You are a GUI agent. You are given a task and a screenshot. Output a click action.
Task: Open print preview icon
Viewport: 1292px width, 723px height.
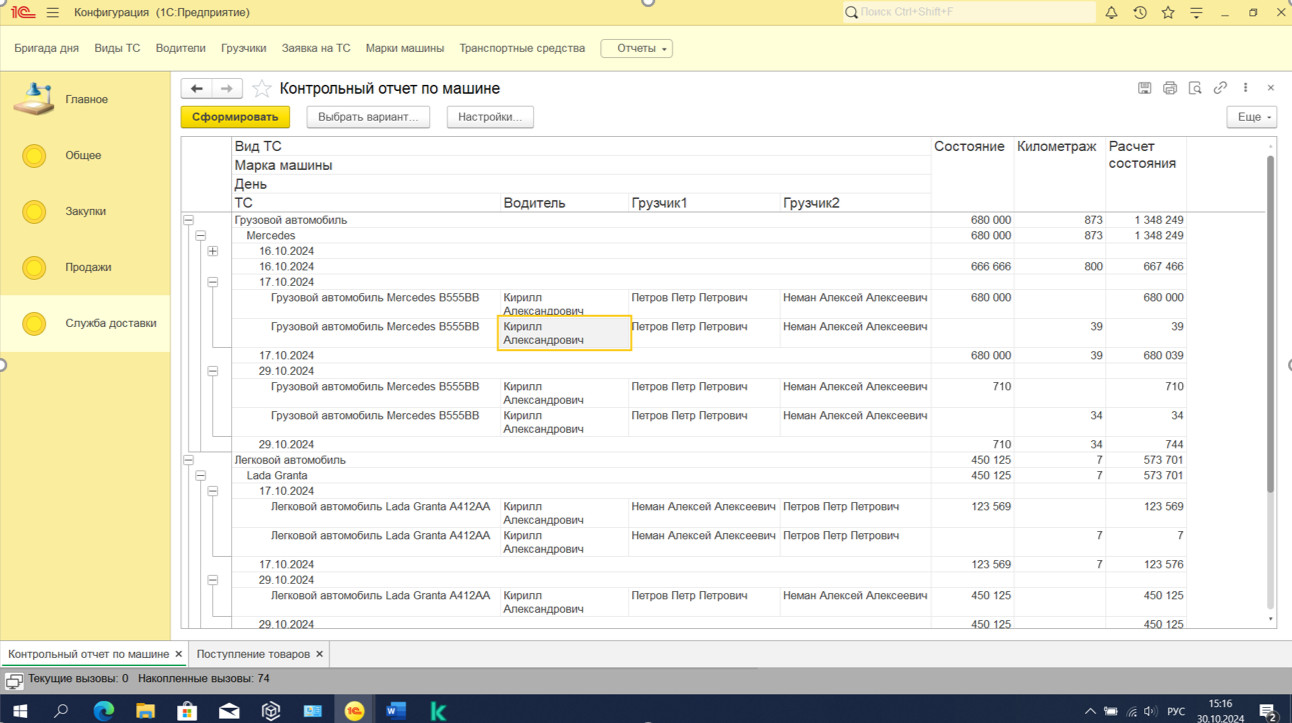point(1195,88)
